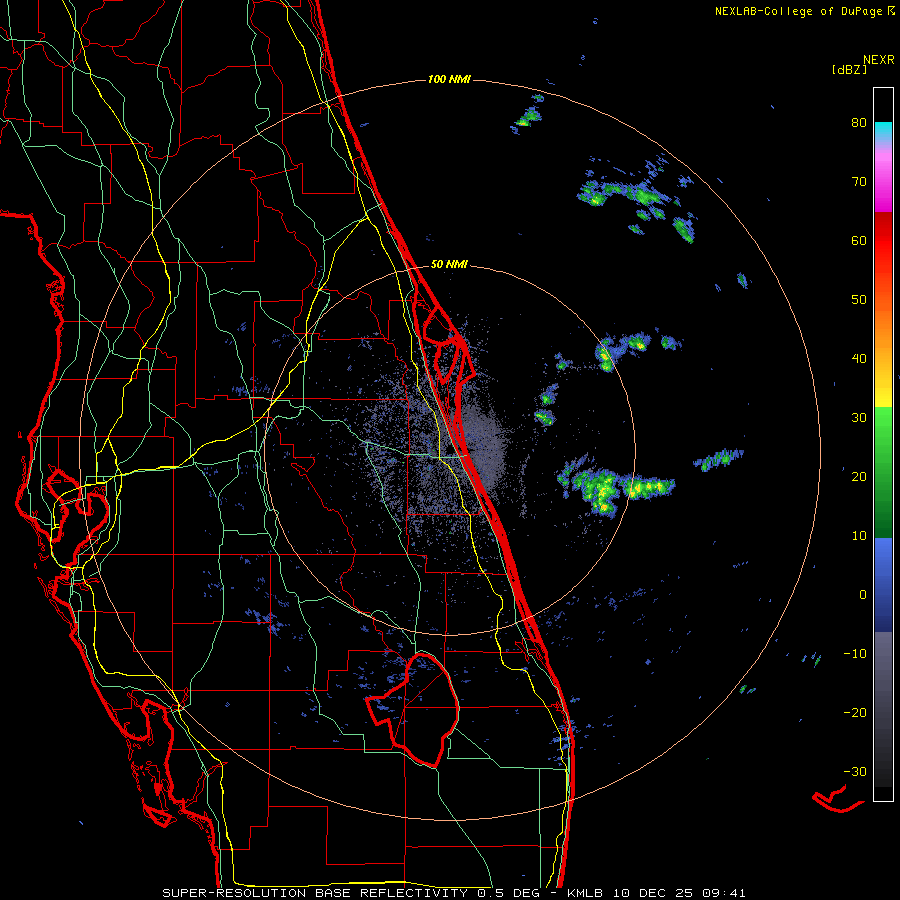Click the 50 dBZ scale value
The image size is (900, 900).
point(859,300)
